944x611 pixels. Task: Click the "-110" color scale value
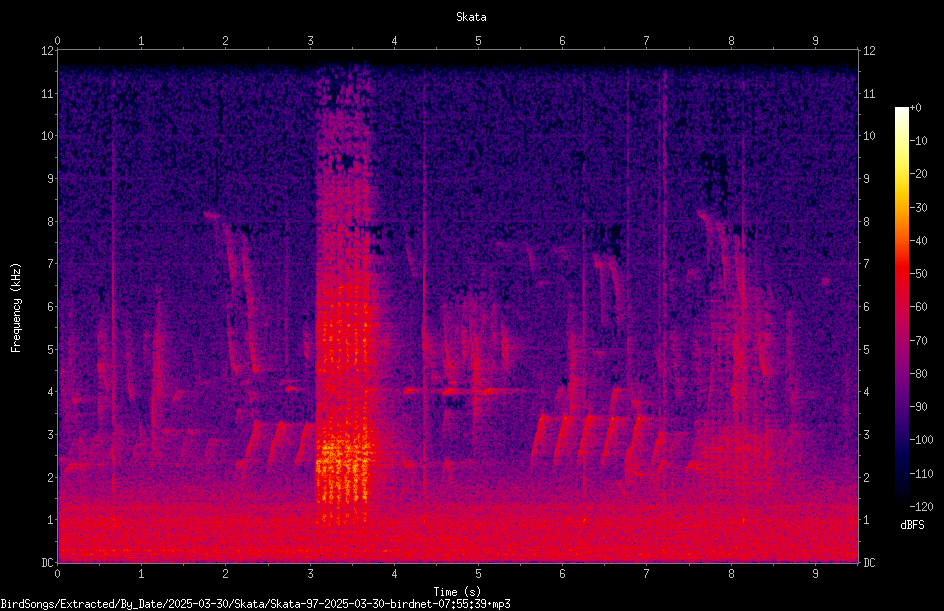pos(921,474)
